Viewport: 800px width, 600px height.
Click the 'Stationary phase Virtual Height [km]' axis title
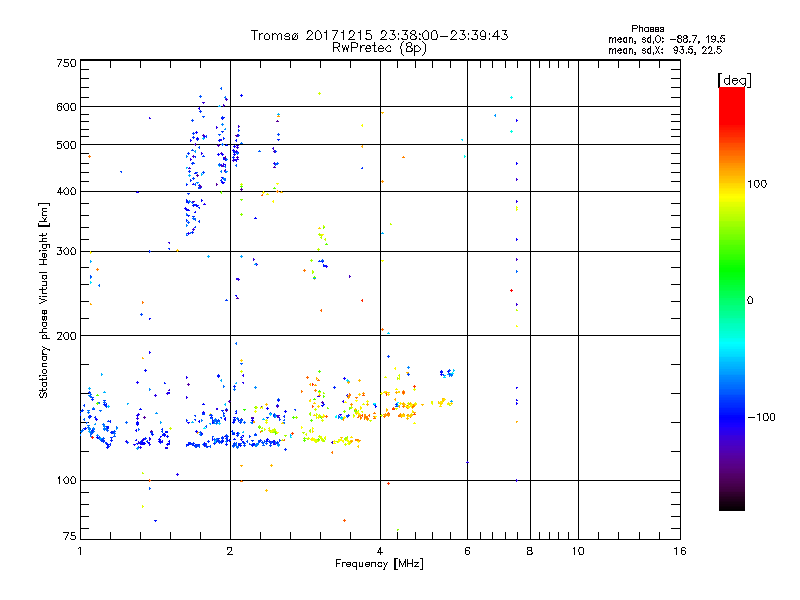[43, 300]
